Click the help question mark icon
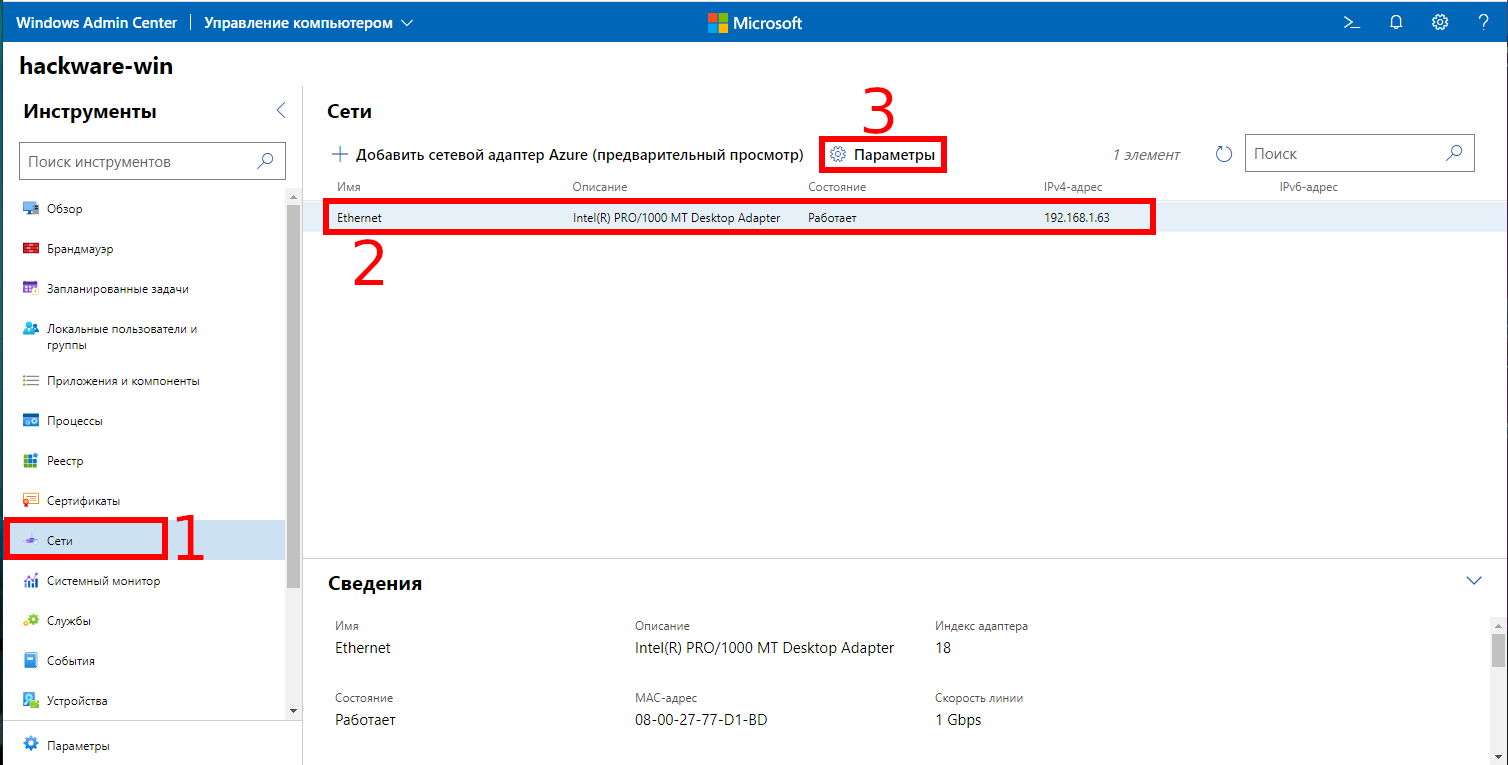 (1483, 22)
